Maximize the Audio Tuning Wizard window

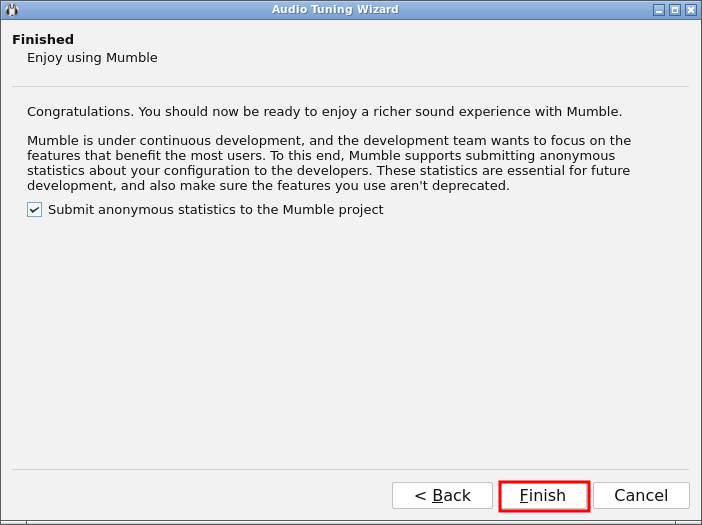(x=675, y=9)
